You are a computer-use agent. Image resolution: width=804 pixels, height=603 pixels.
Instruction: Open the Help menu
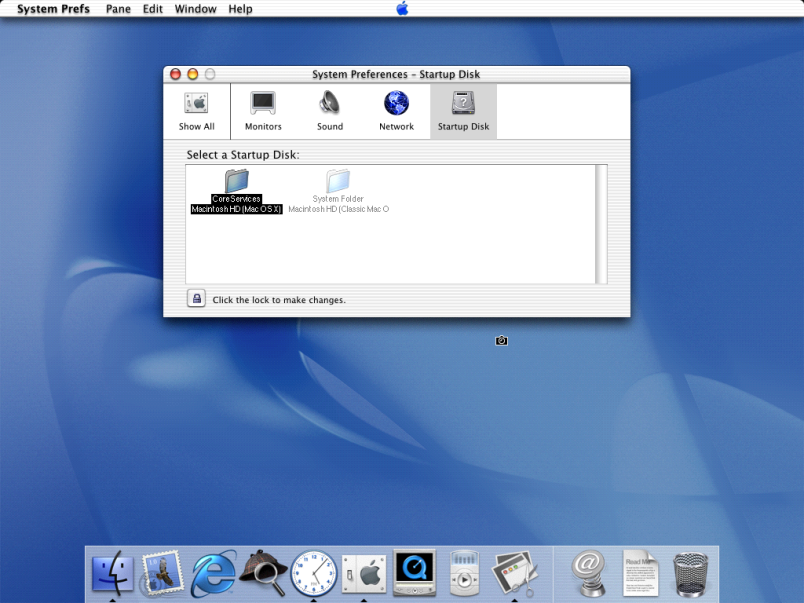click(240, 9)
